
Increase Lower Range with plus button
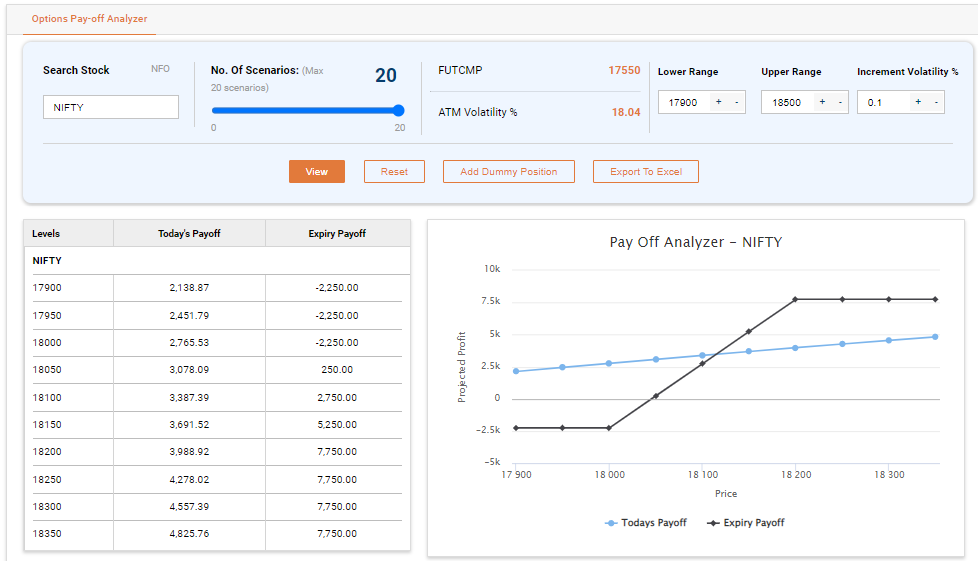point(718,102)
